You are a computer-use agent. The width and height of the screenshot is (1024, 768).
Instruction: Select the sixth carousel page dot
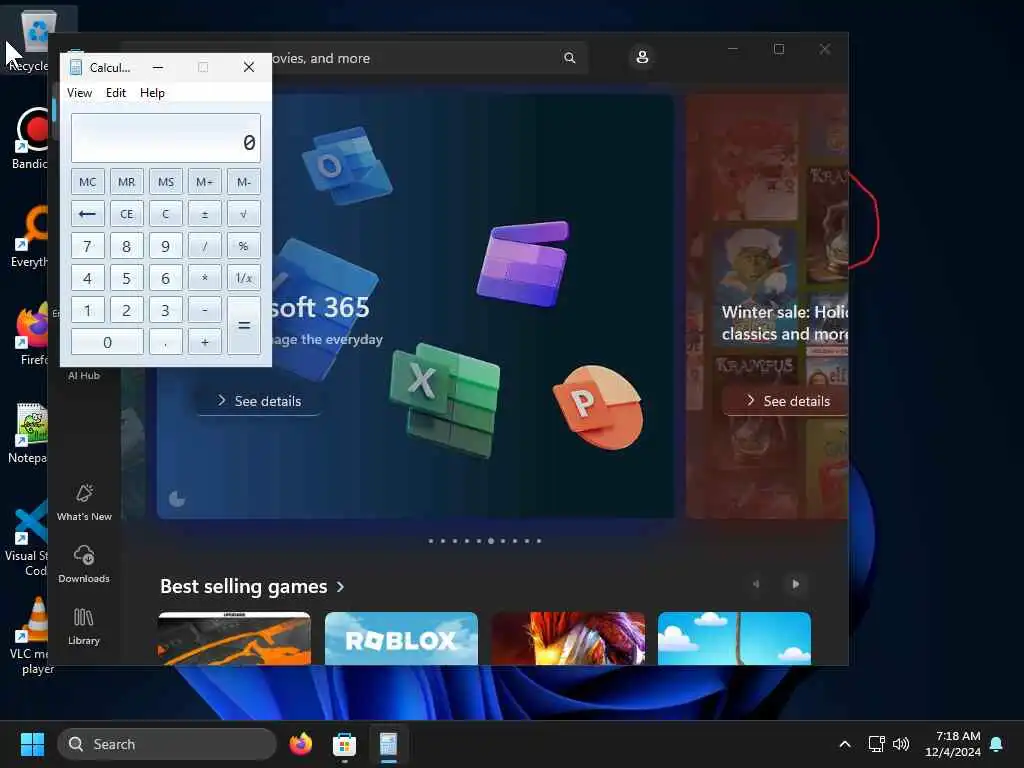[x=491, y=541]
